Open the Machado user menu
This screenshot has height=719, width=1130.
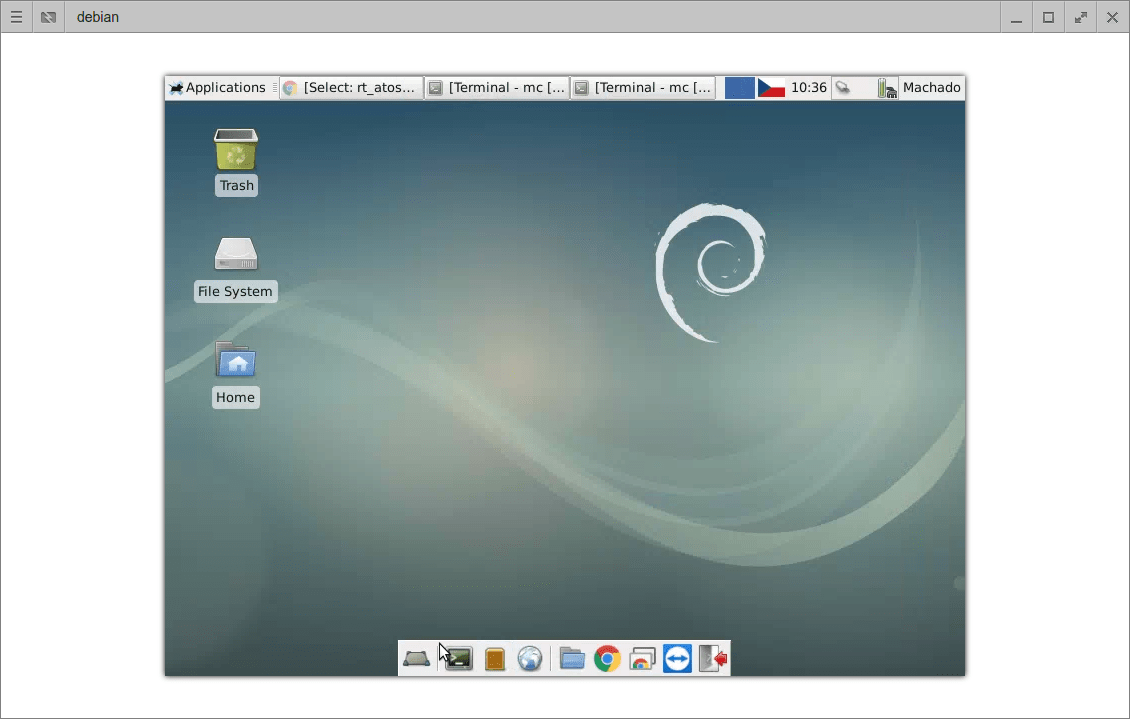click(x=931, y=88)
